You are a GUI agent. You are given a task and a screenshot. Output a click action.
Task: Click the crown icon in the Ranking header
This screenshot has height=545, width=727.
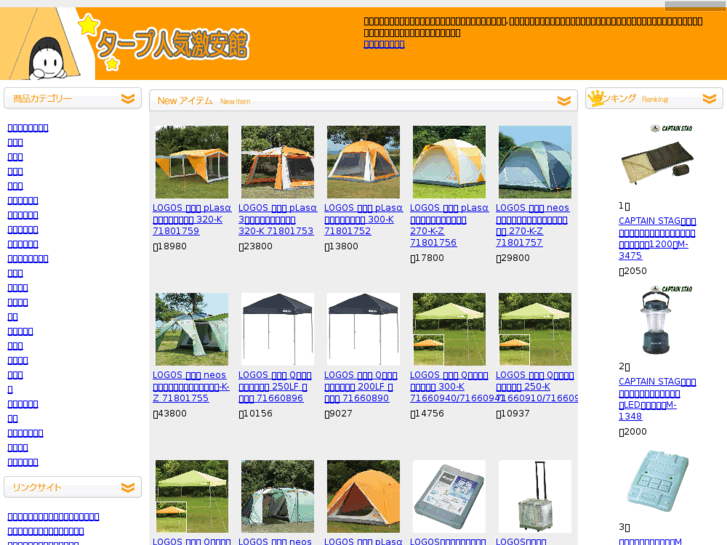(596, 98)
